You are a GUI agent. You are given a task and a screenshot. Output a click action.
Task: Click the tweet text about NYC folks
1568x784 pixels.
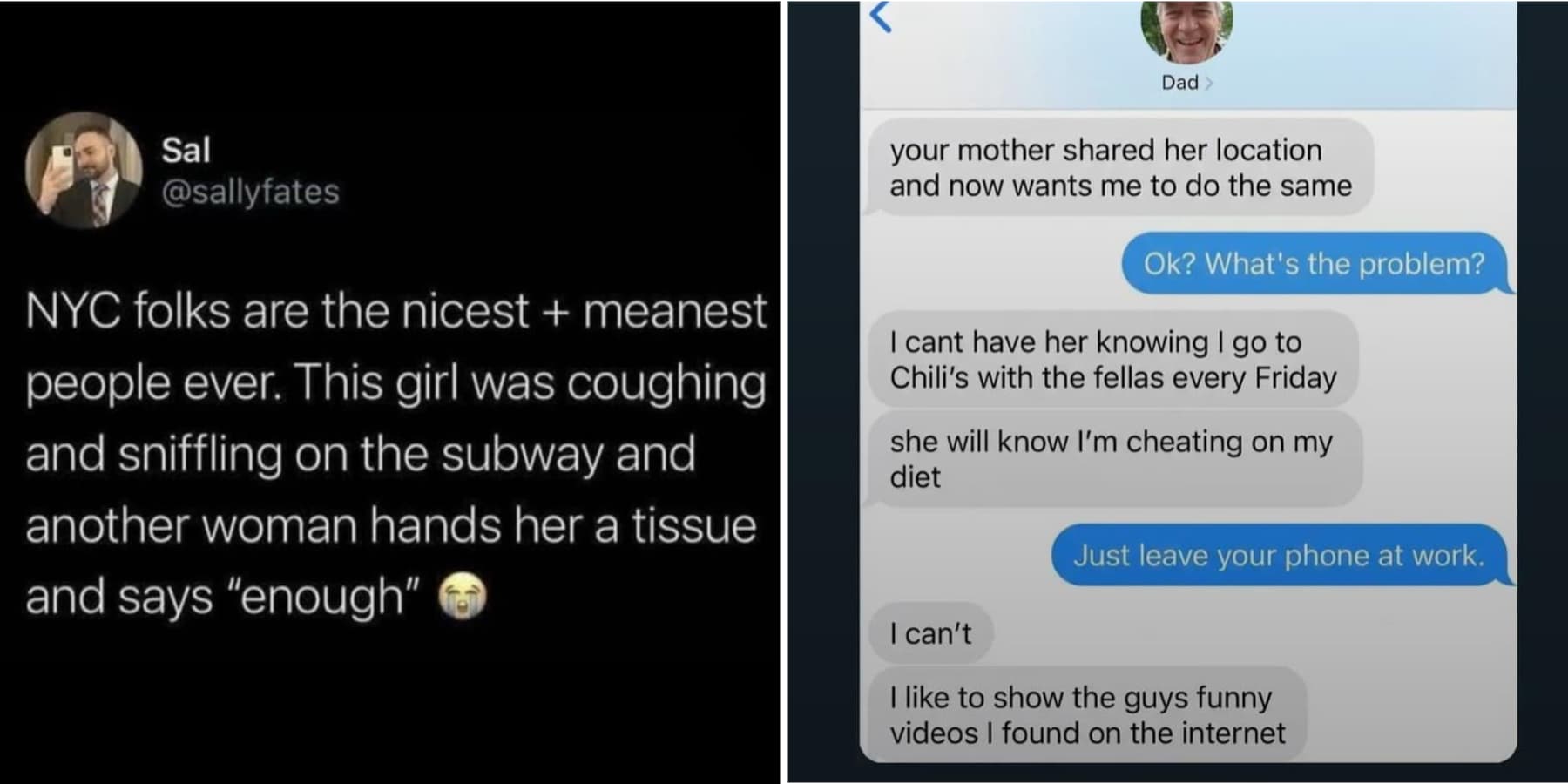pos(396,453)
